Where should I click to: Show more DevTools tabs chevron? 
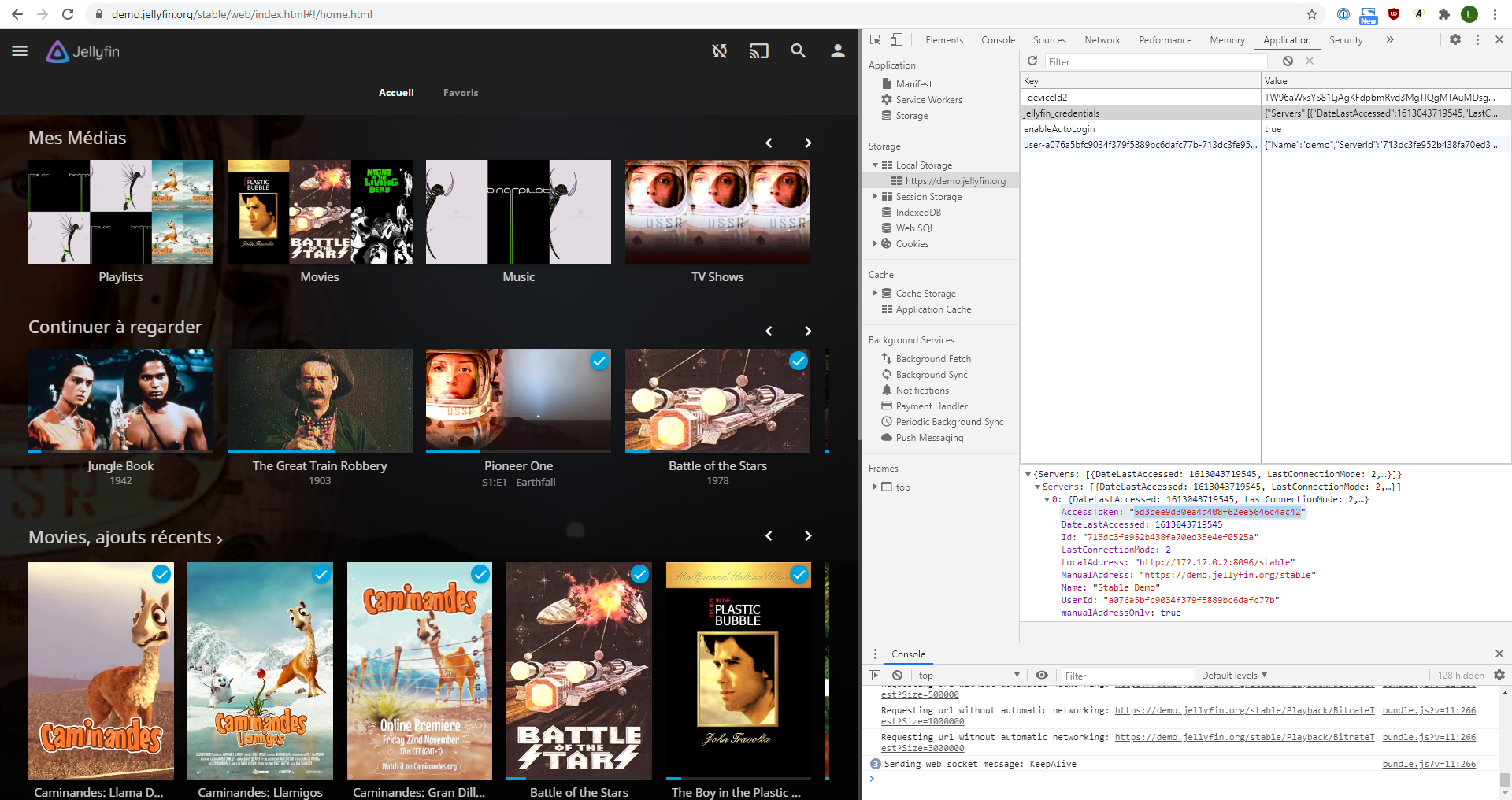[x=1390, y=39]
